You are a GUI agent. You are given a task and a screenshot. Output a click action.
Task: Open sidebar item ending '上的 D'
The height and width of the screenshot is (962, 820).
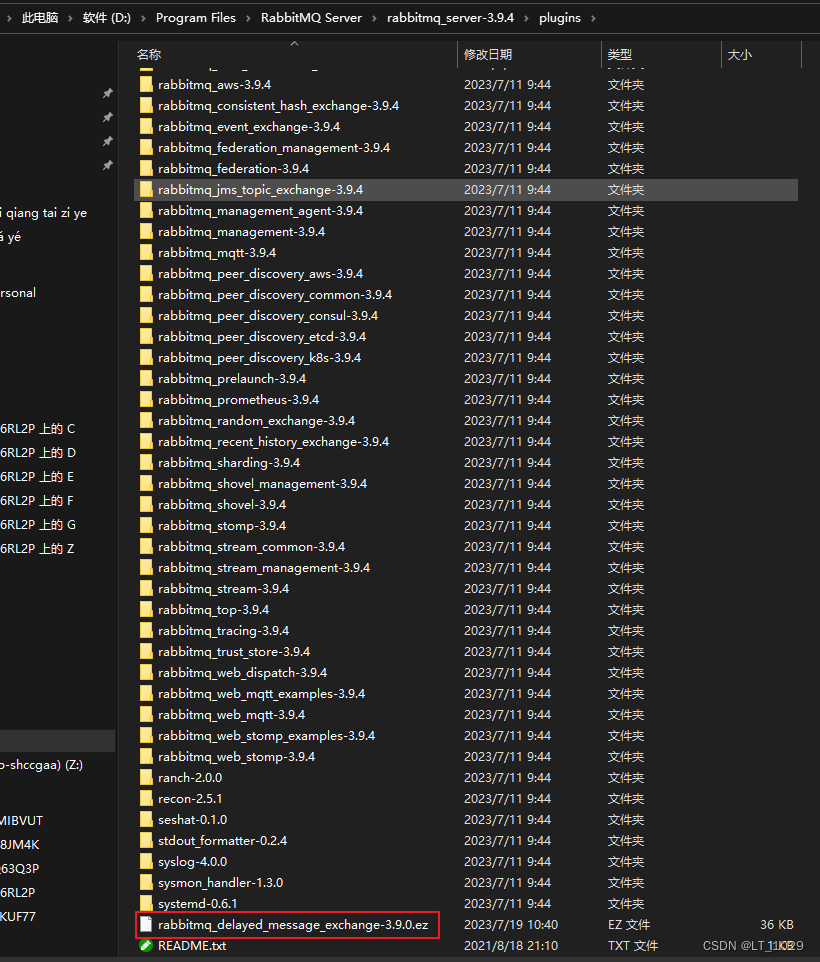click(x=38, y=453)
